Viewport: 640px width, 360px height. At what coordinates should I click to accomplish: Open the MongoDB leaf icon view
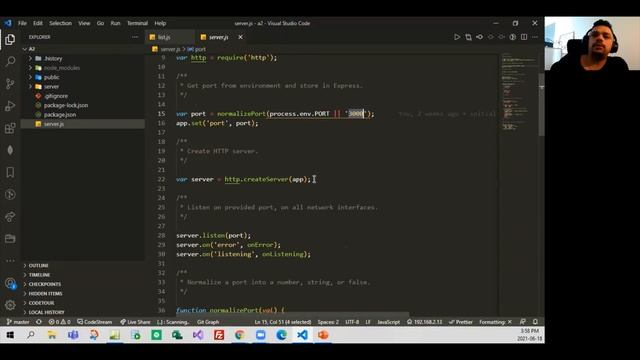10,150
